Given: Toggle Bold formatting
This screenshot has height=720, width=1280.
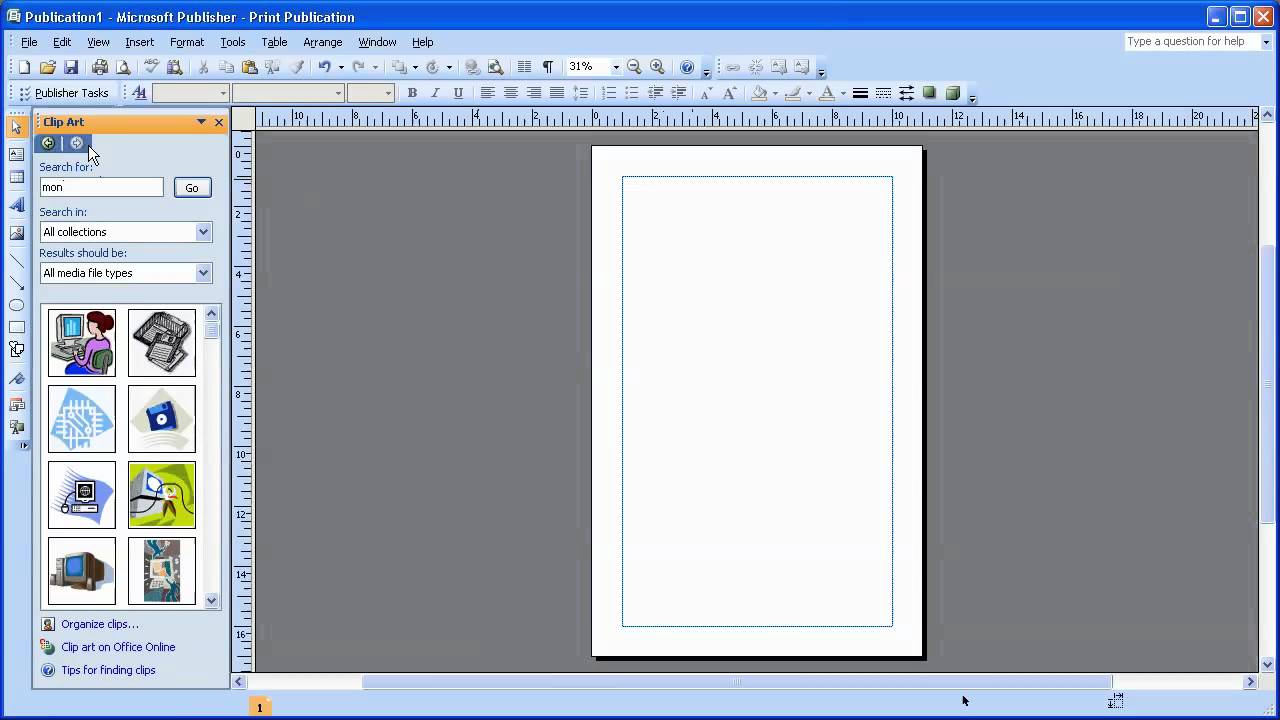Looking at the screenshot, I should [x=411, y=93].
